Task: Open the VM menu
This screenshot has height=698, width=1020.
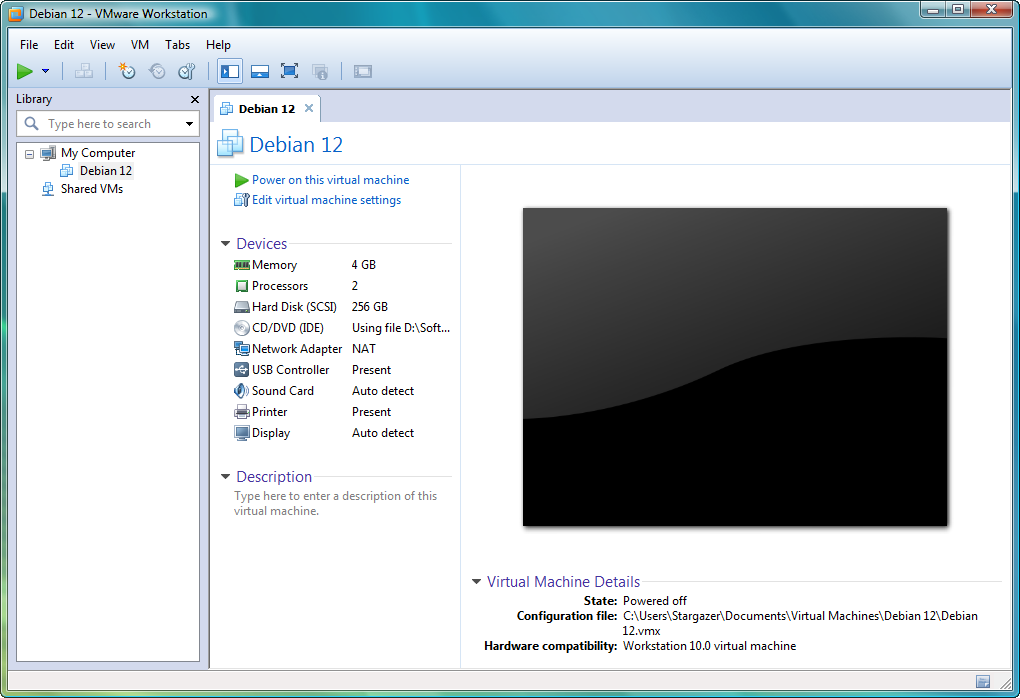Action: tap(140, 45)
